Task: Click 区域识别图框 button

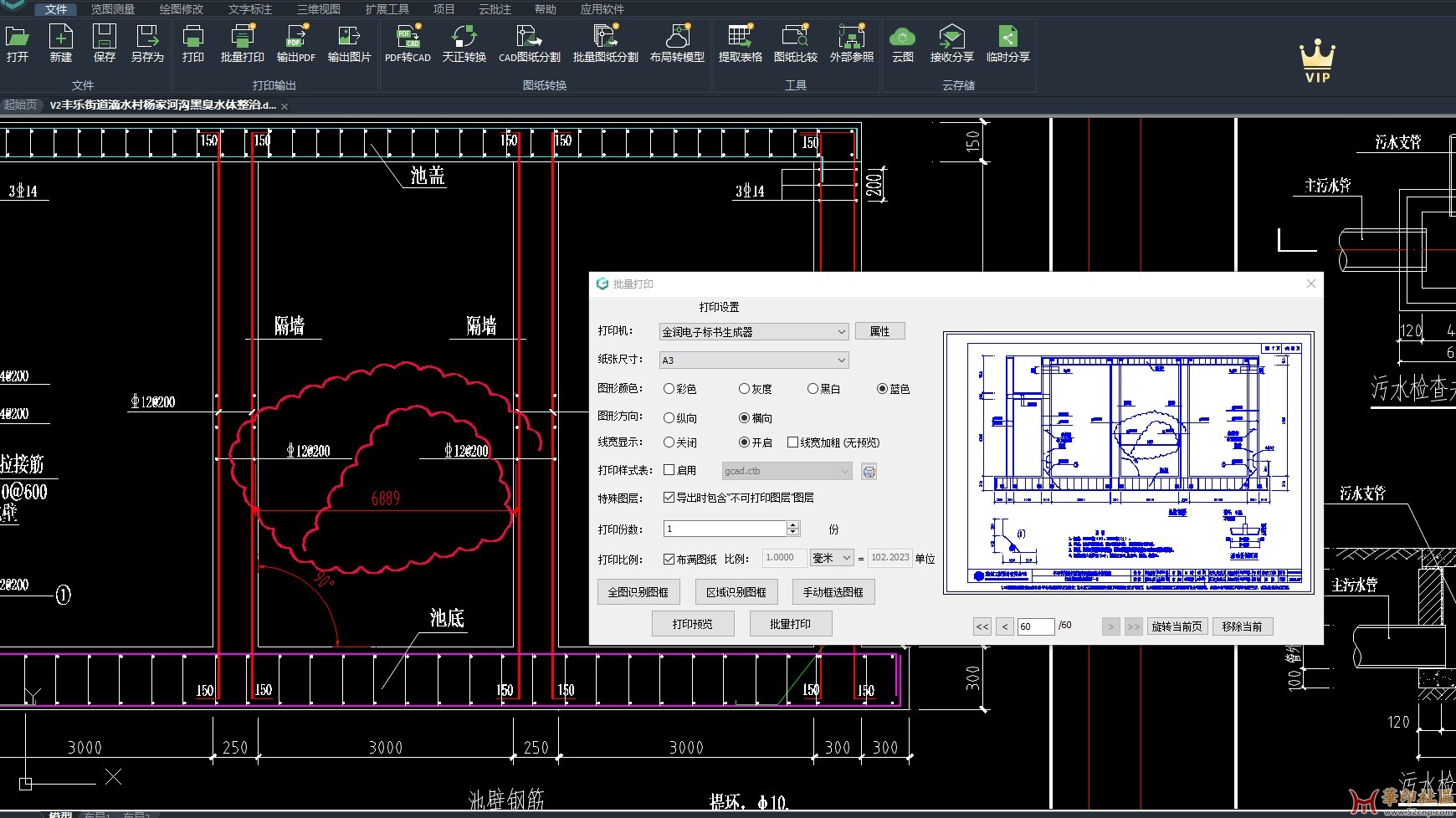Action: tap(736, 592)
